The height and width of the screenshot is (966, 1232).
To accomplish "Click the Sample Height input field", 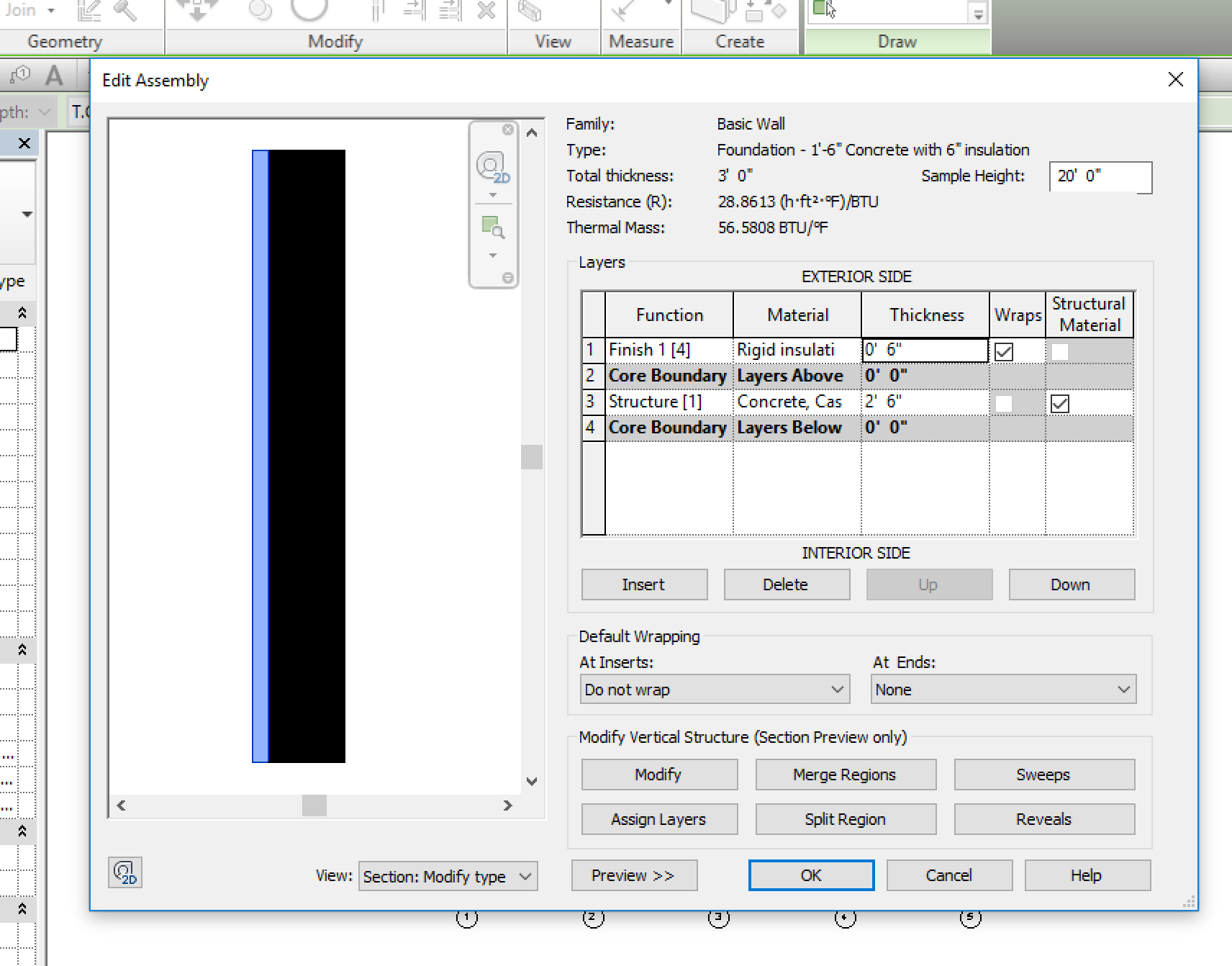I will [x=1100, y=177].
